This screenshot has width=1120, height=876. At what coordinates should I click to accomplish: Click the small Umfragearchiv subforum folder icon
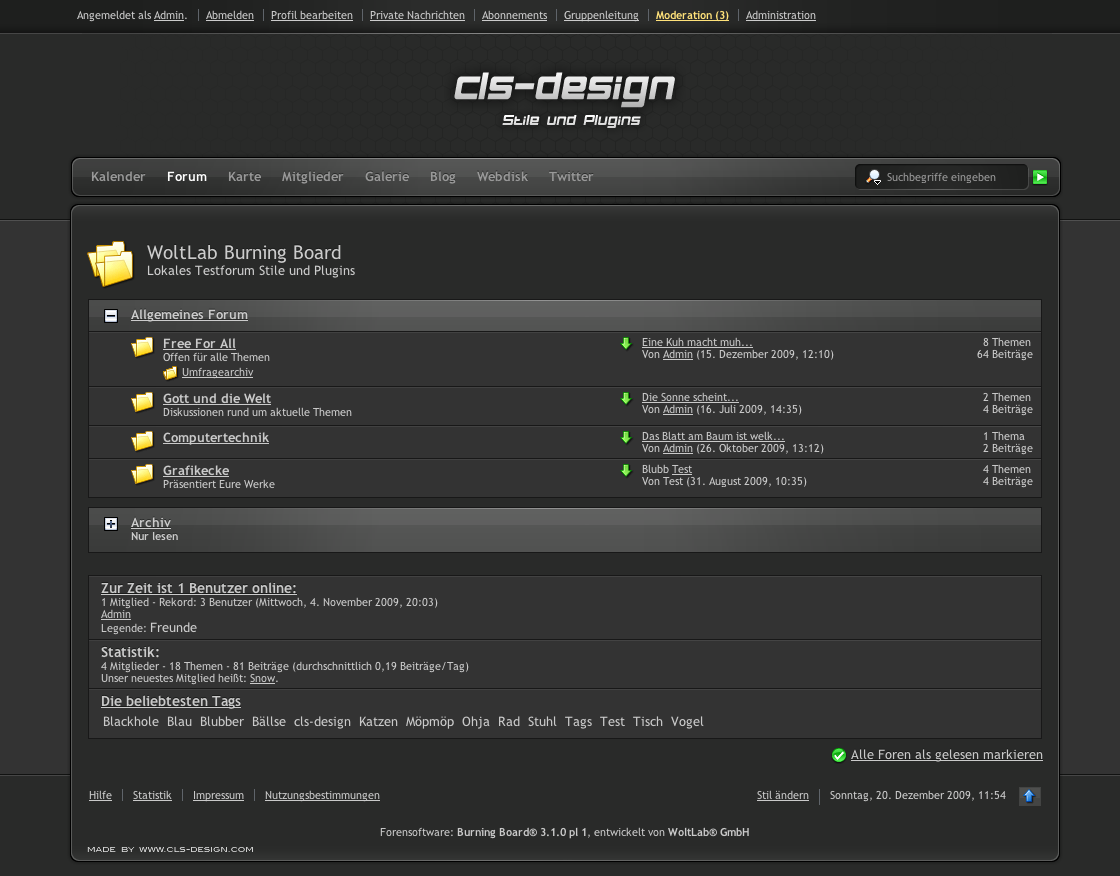[170, 373]
